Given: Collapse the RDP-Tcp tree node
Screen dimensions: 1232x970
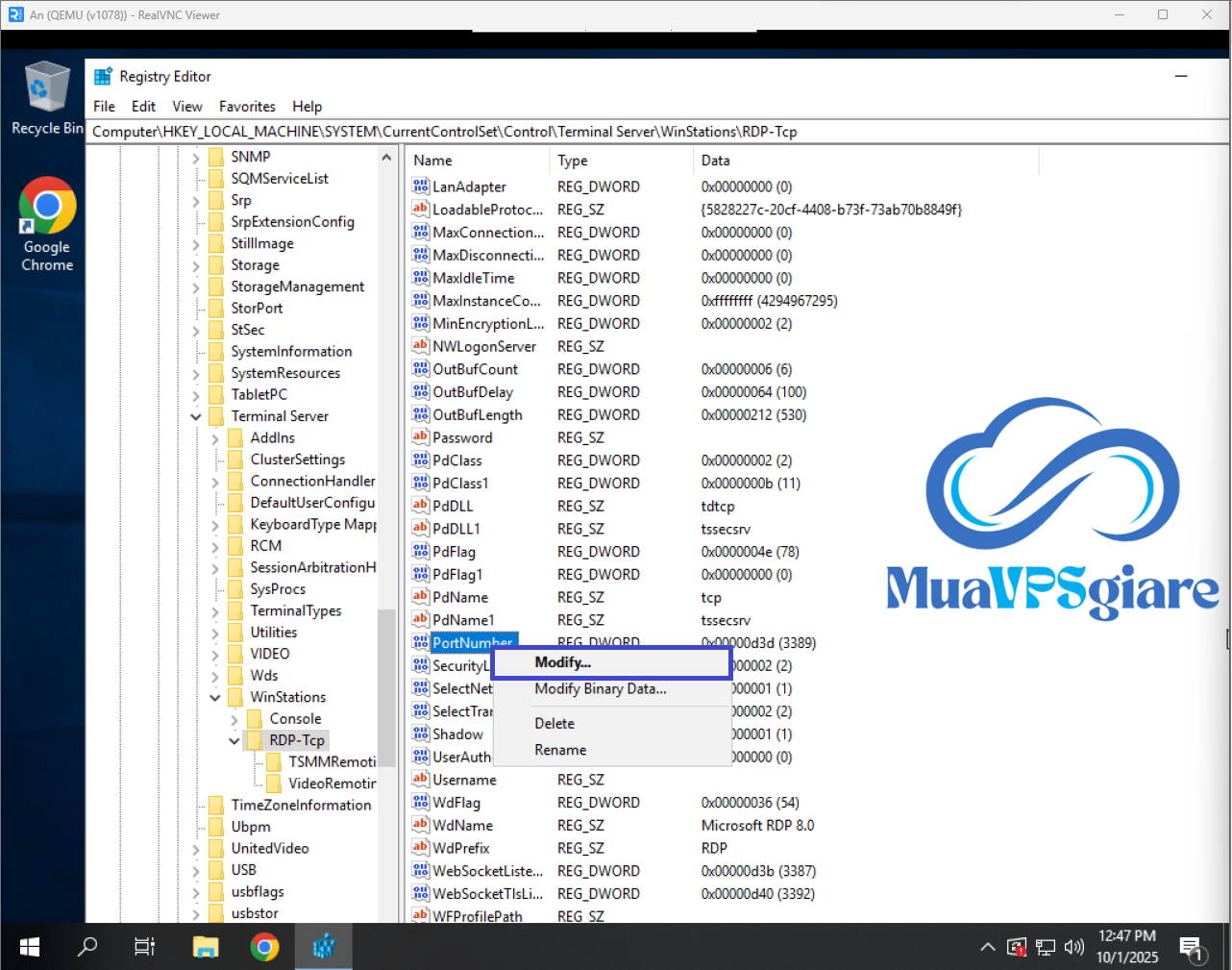Looking at the screenshot, I should pos(234,740).
